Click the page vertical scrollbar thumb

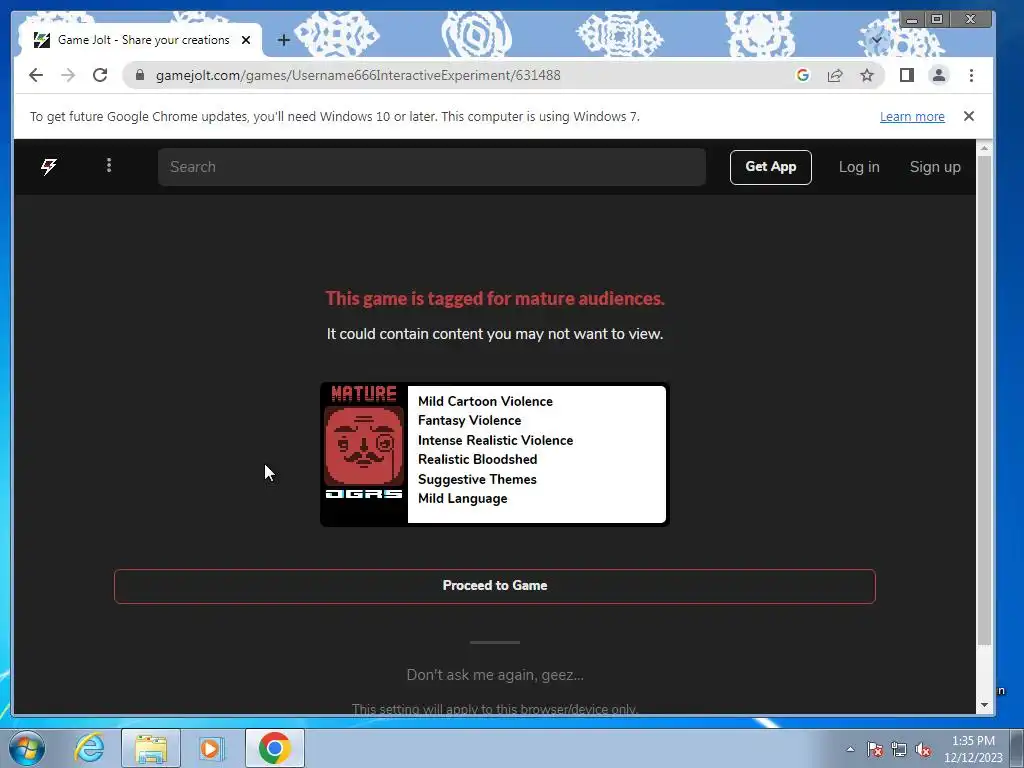click(x=984, y=400)
